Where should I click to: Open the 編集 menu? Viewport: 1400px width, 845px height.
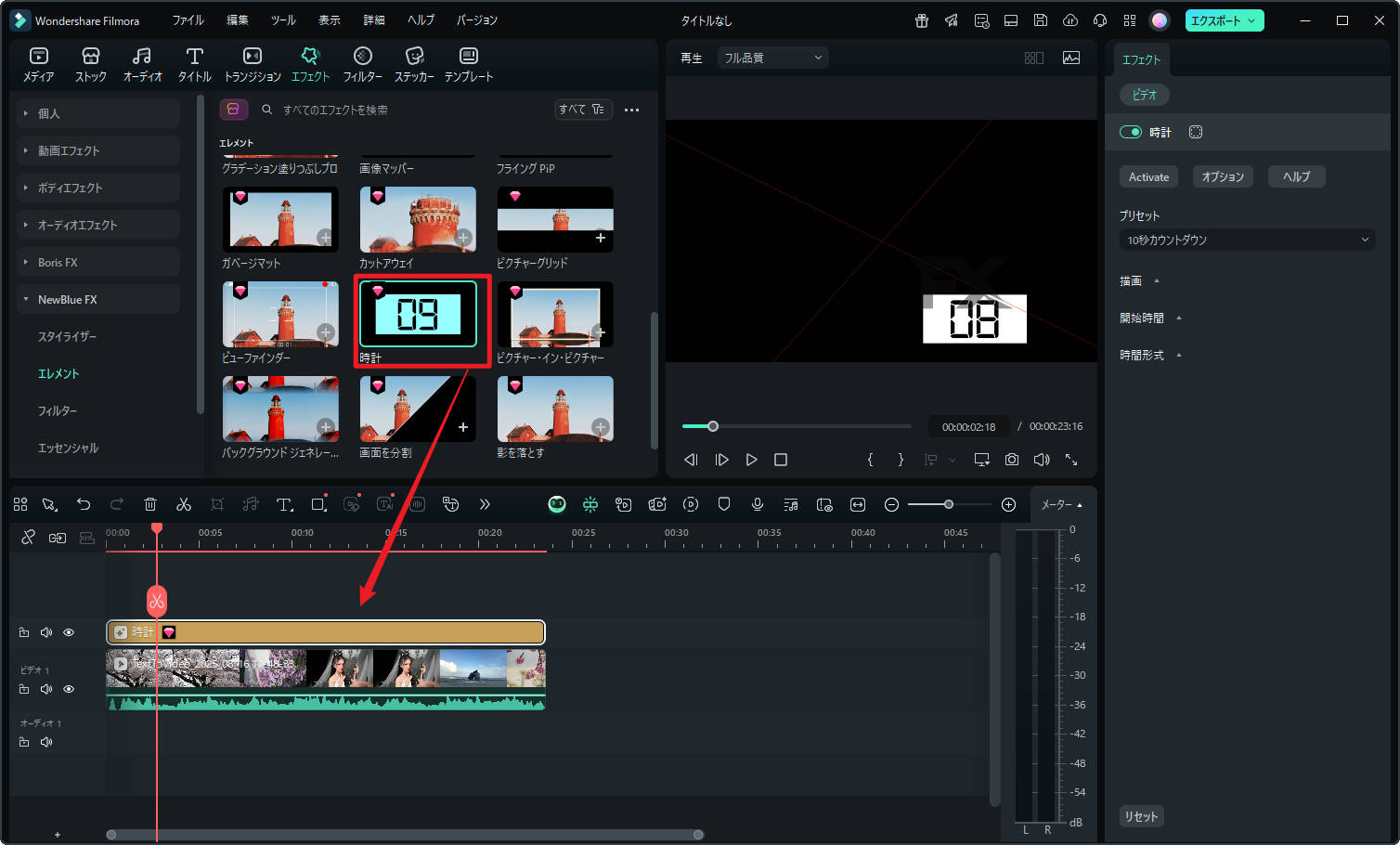click(x=238, y=20)
